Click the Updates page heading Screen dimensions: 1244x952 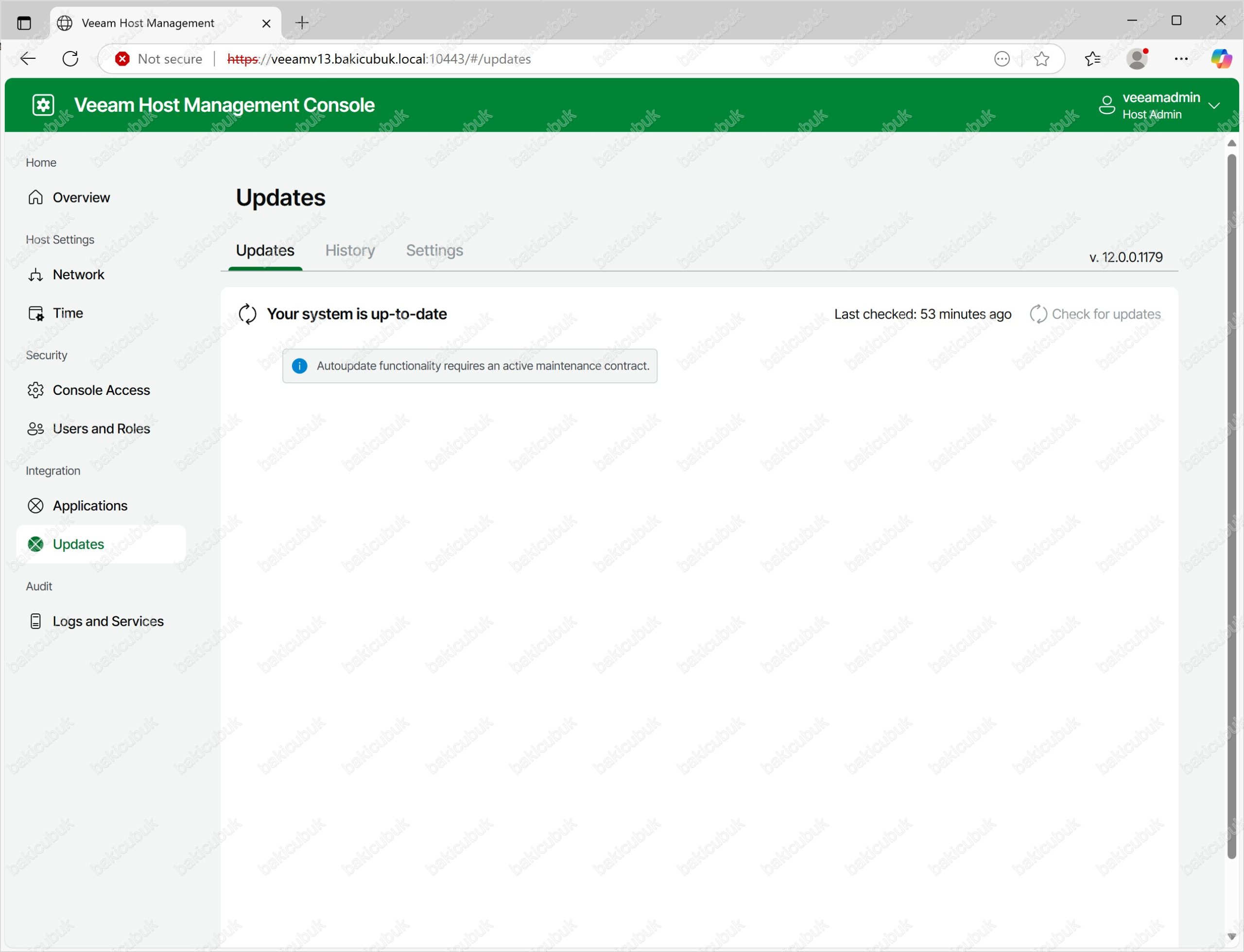pos(280,198)
